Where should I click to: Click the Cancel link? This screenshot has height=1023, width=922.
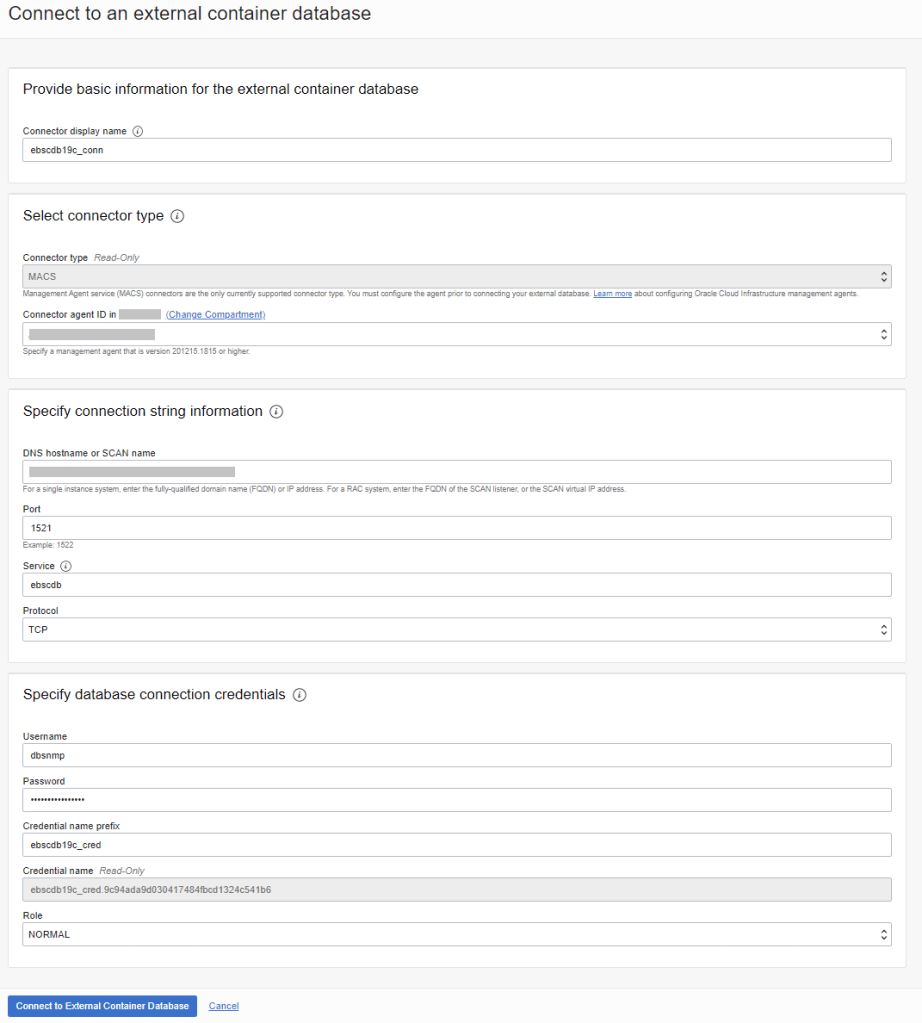pos(224,1006)
